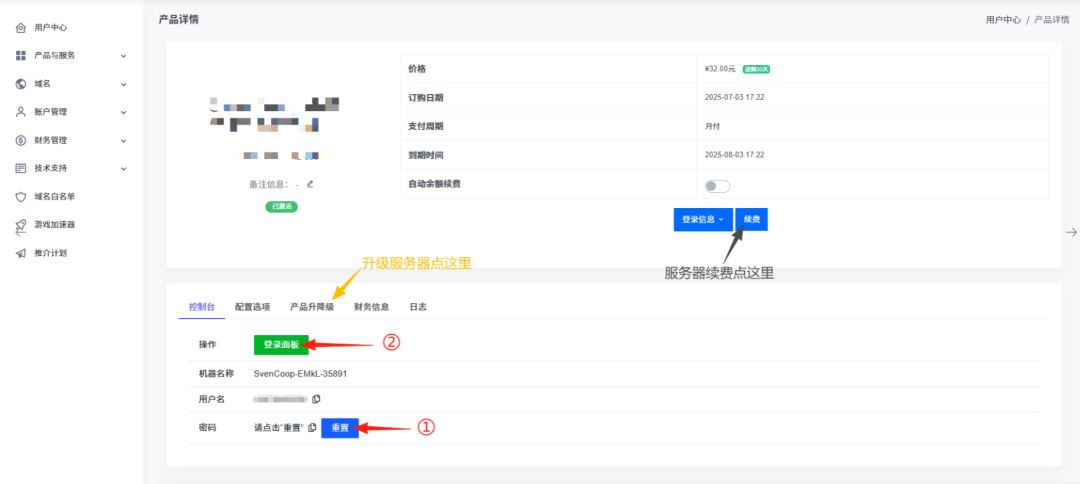Click the 账户管理 person icon
Viewport: 1080px width, 484px height.
[x=21, y=112]
